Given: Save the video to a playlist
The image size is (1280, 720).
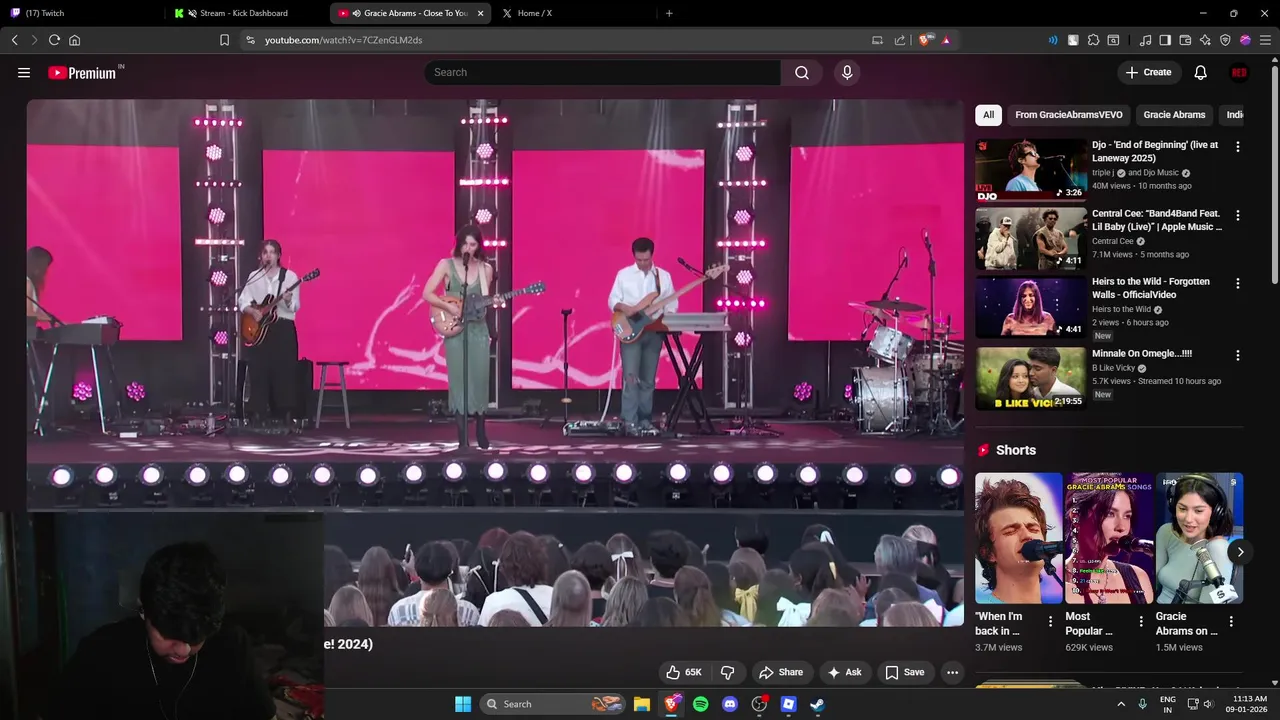Looking at the screenshot, I should [904, 672].
